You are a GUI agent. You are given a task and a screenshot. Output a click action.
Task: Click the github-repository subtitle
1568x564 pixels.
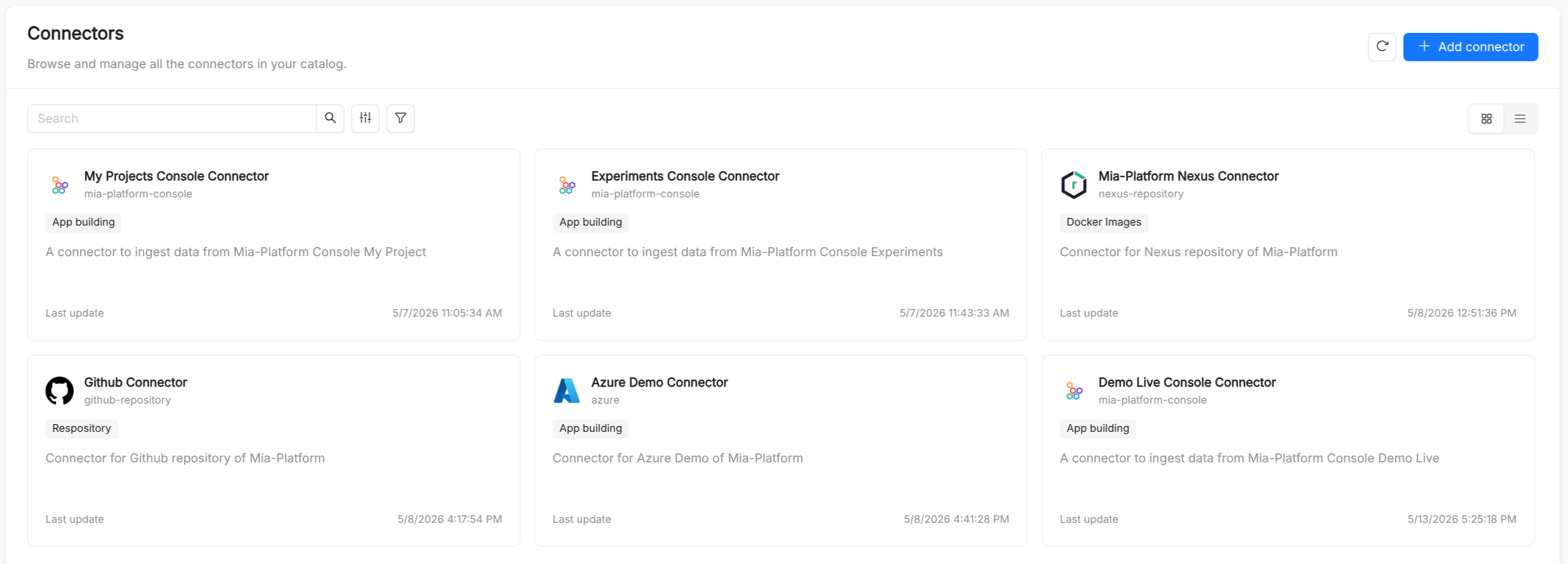[x=127, y=400]
